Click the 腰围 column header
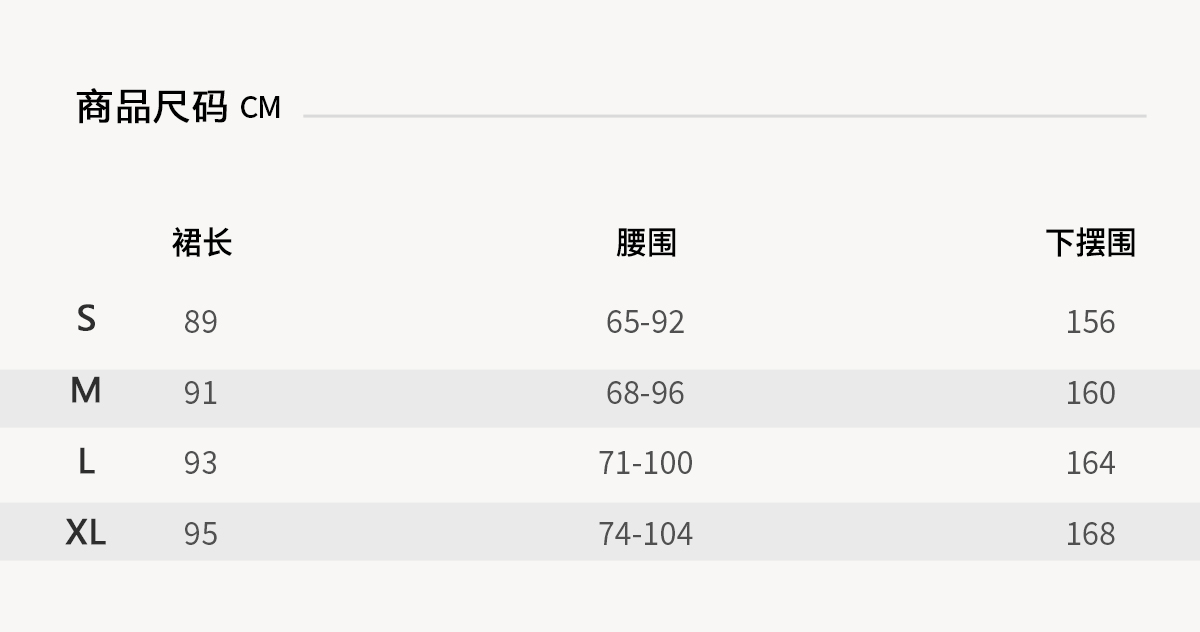This screenshot has width=1200, height=632. pyautogui.click(x=646, y=243)
